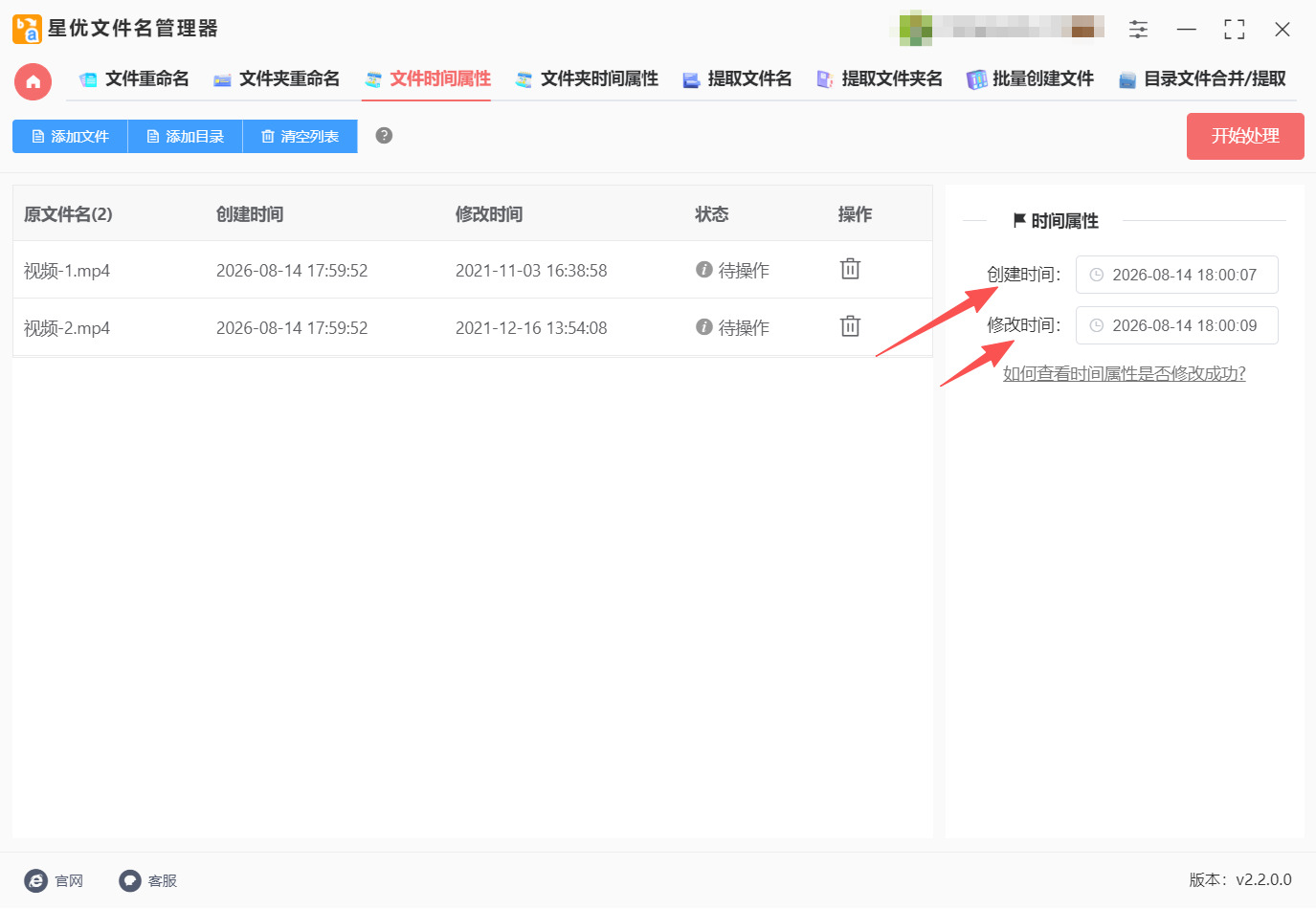Click the info icon in 视频-2.mp4 status
This screenshot has width=1316, height=909.
(x=704, y=327)
